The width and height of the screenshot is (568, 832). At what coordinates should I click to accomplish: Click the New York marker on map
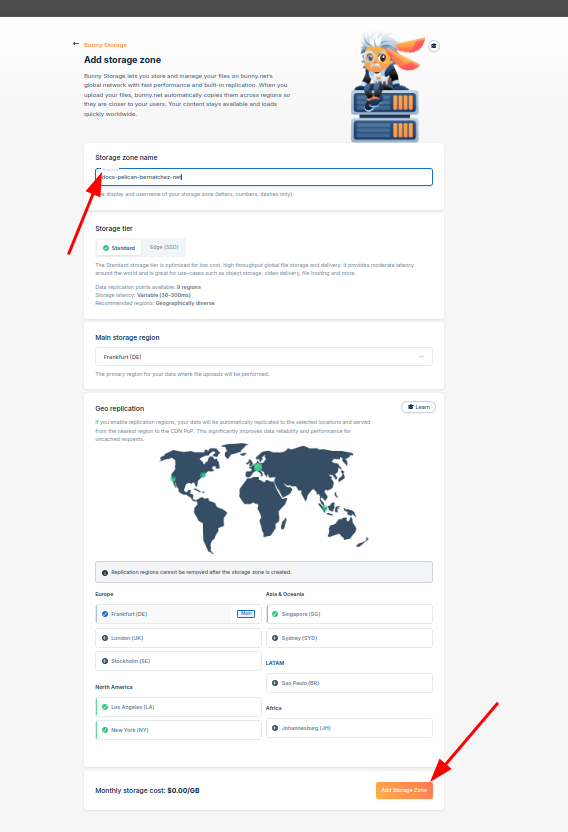tap(203, 475)
